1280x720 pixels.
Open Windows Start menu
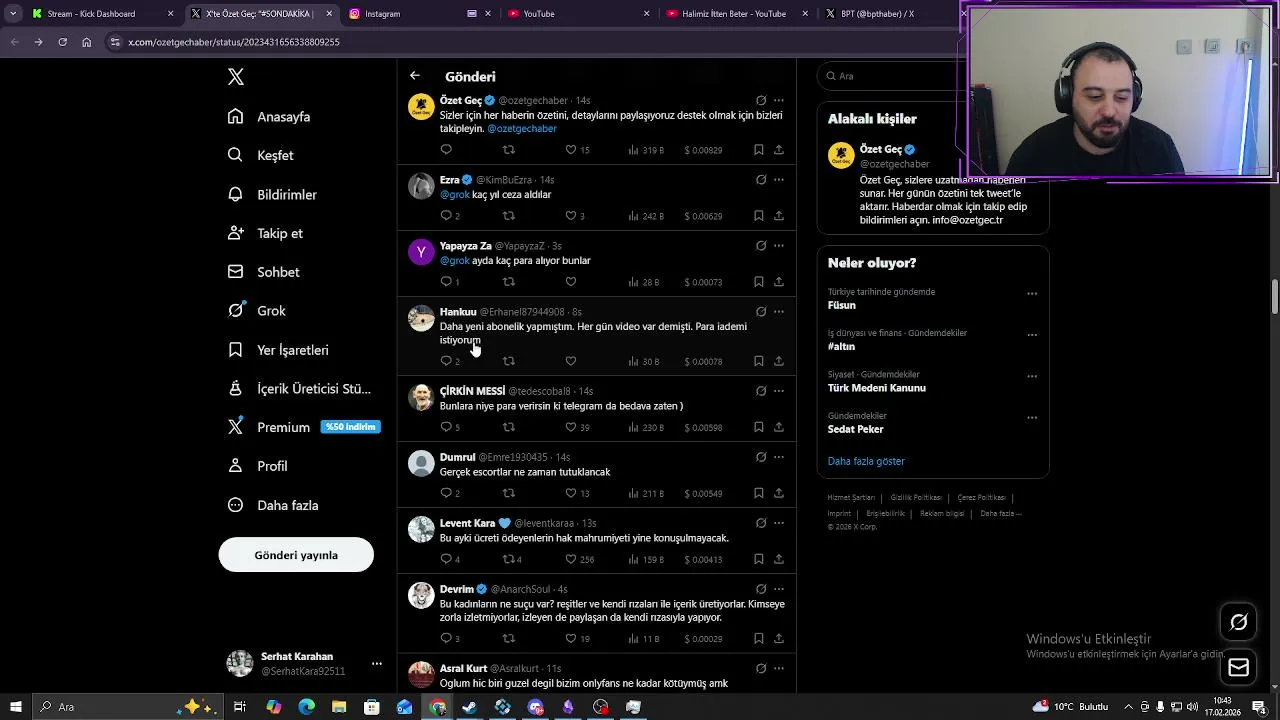click(x=15, y=707)
